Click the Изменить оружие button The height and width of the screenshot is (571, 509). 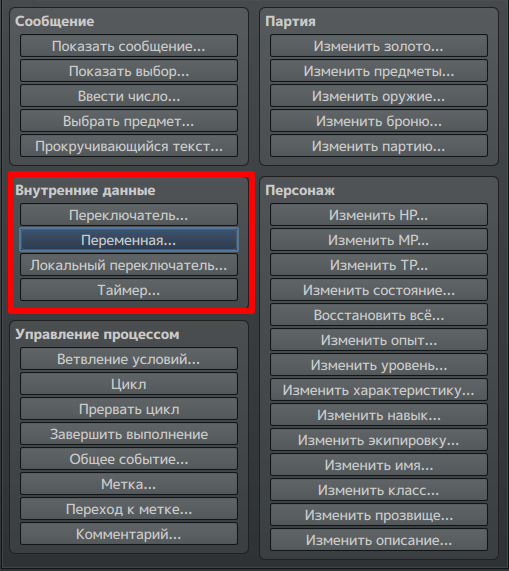(379, 96)
